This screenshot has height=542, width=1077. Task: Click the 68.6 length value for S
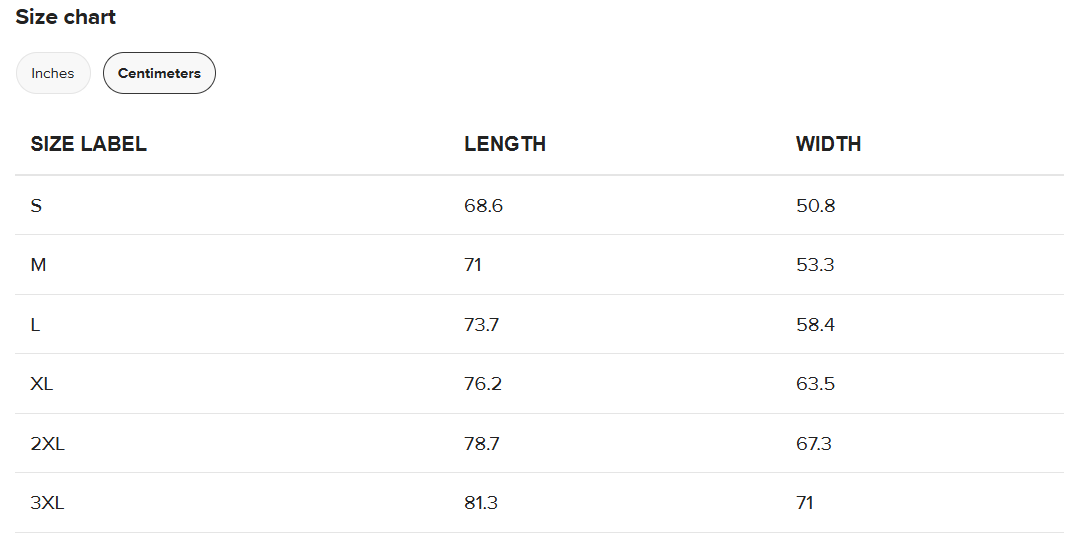pos(484,206)
